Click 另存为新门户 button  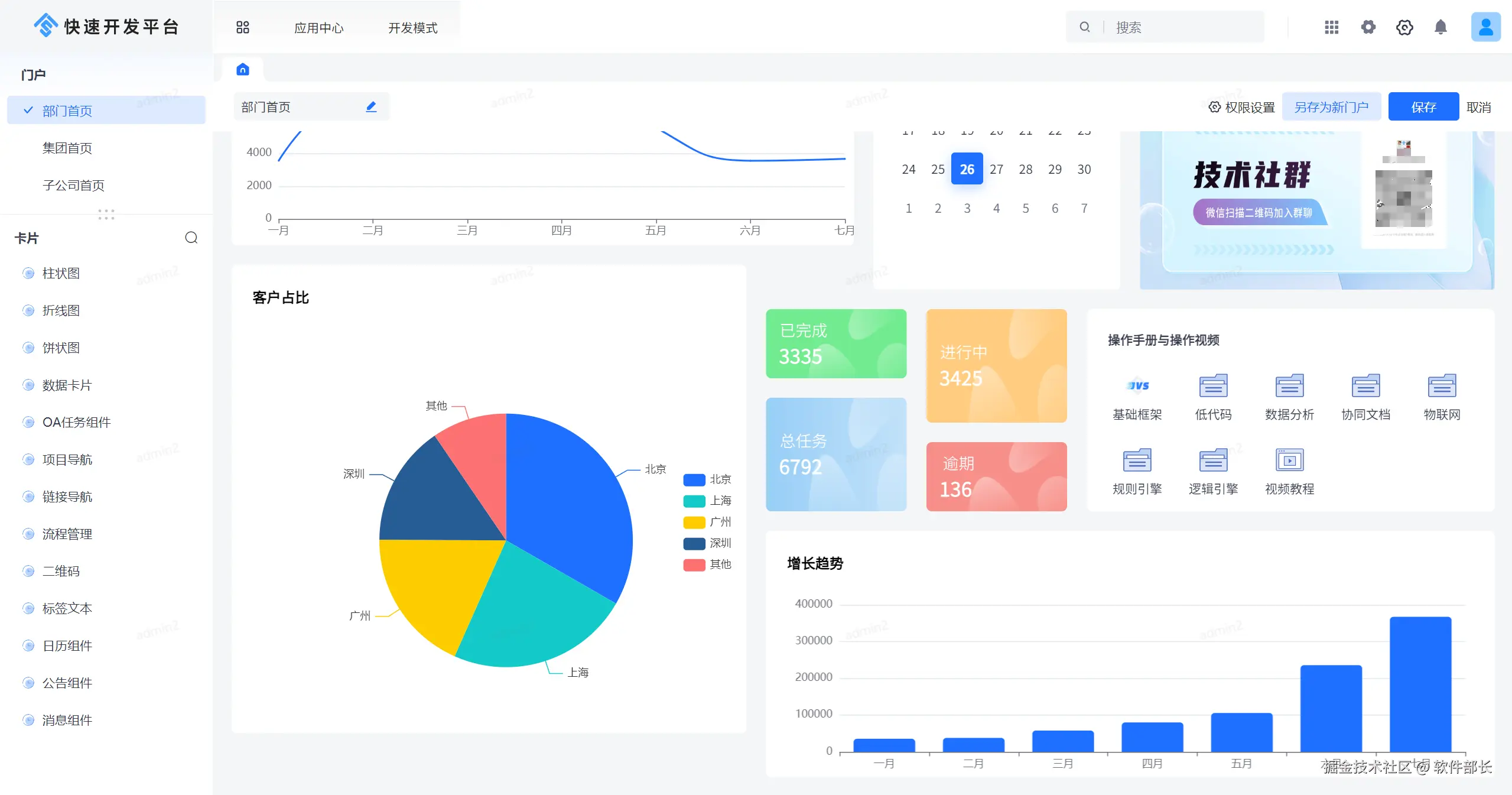[x=1331, y=107]
